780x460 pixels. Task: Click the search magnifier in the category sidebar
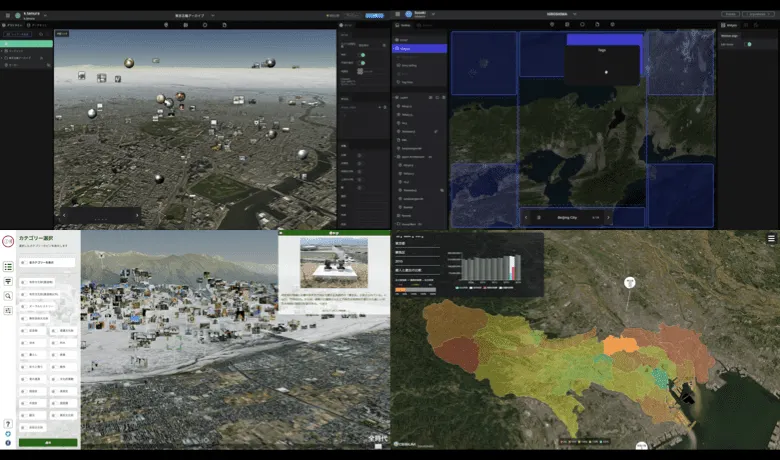pyautogui.click(x=8, y=296)
